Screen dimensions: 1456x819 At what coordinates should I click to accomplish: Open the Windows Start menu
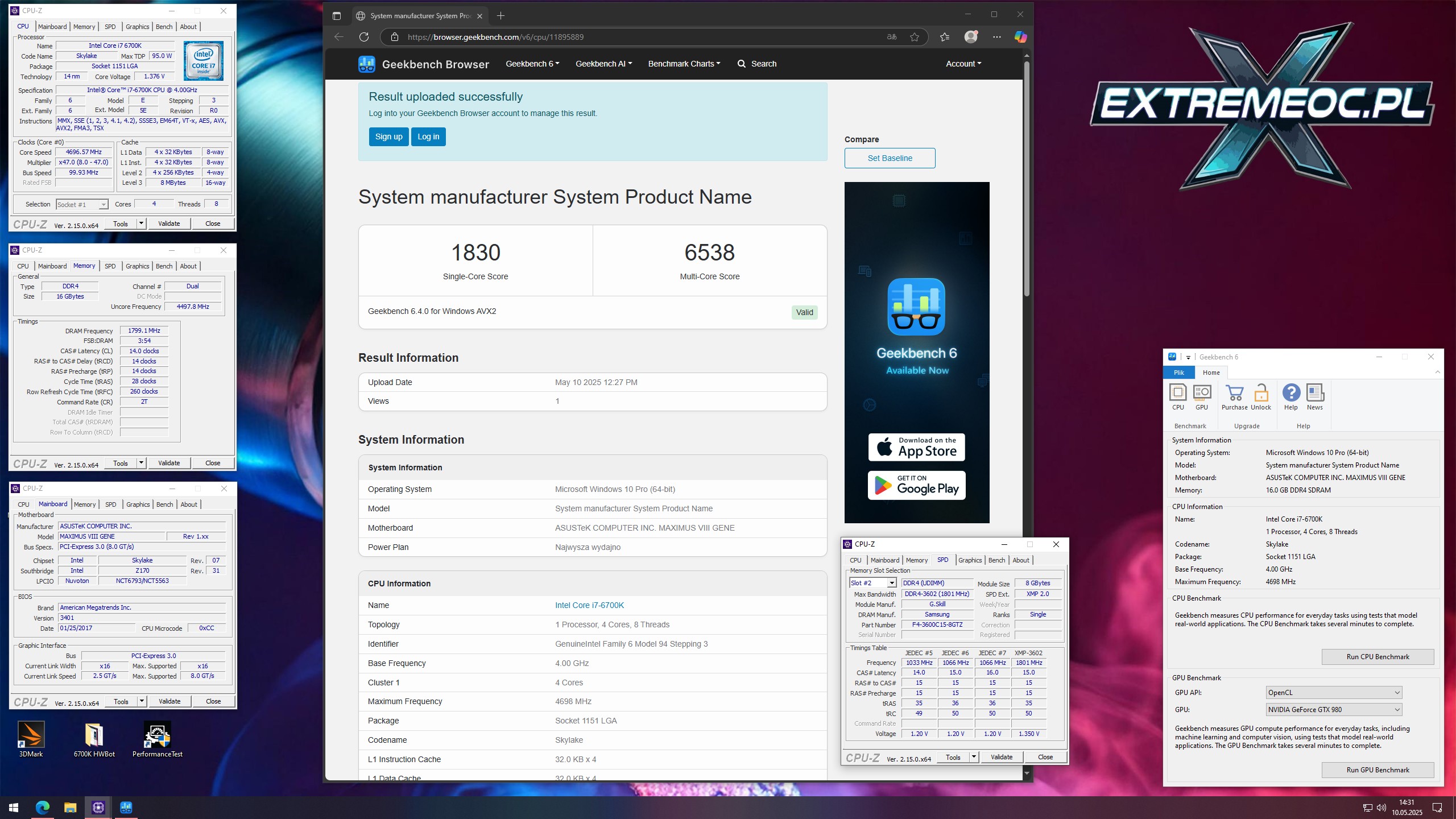point(14,808)
